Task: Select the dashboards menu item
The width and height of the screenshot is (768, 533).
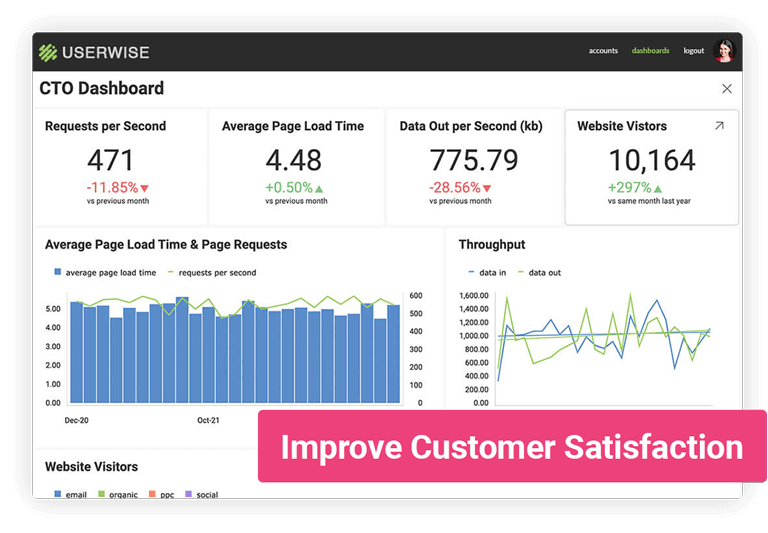Action: [x=650, y=51]
